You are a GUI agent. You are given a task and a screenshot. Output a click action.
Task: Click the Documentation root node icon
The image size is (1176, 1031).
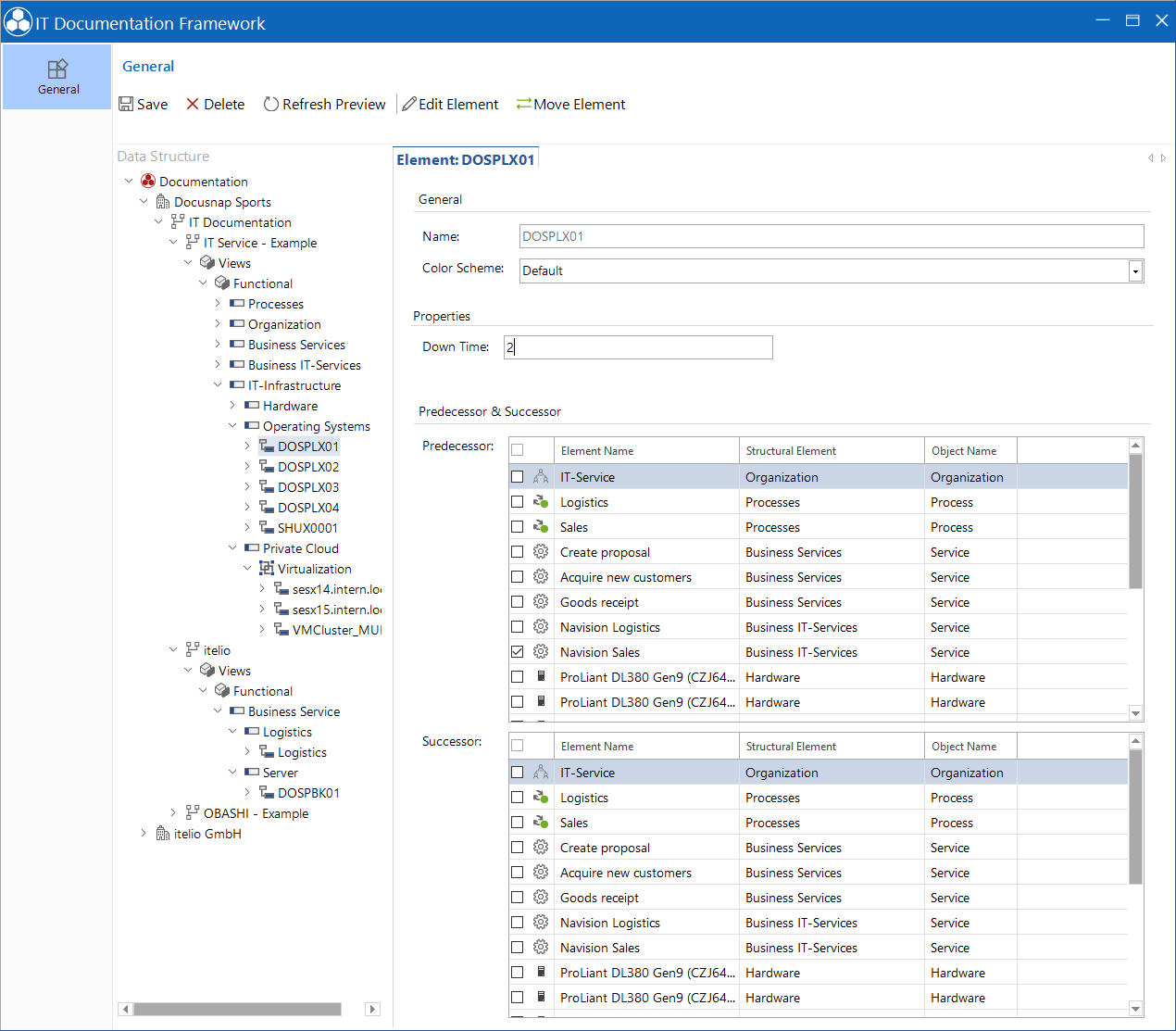(148, 181)
